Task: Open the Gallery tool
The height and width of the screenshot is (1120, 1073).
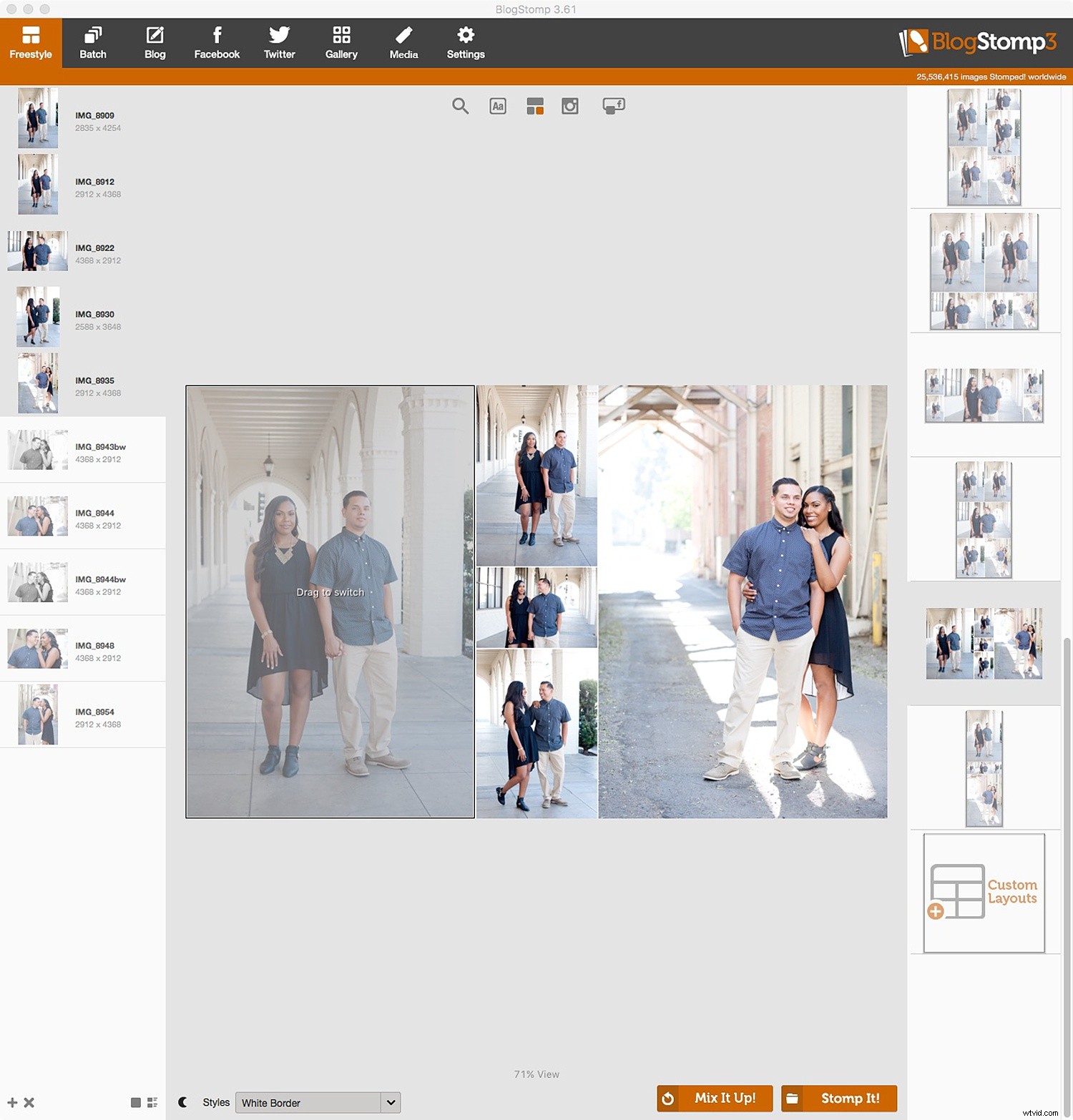Action: [x=341, y=41]
